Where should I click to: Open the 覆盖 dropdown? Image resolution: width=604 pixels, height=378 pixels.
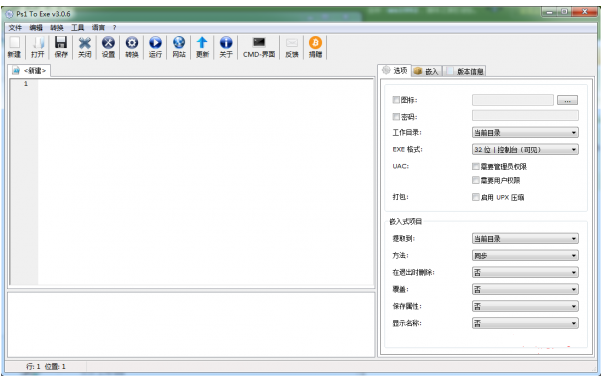525,289
